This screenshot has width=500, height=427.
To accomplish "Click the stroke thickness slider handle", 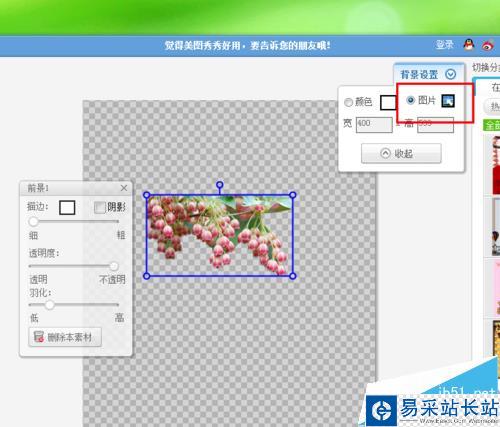I will (33, 221).
